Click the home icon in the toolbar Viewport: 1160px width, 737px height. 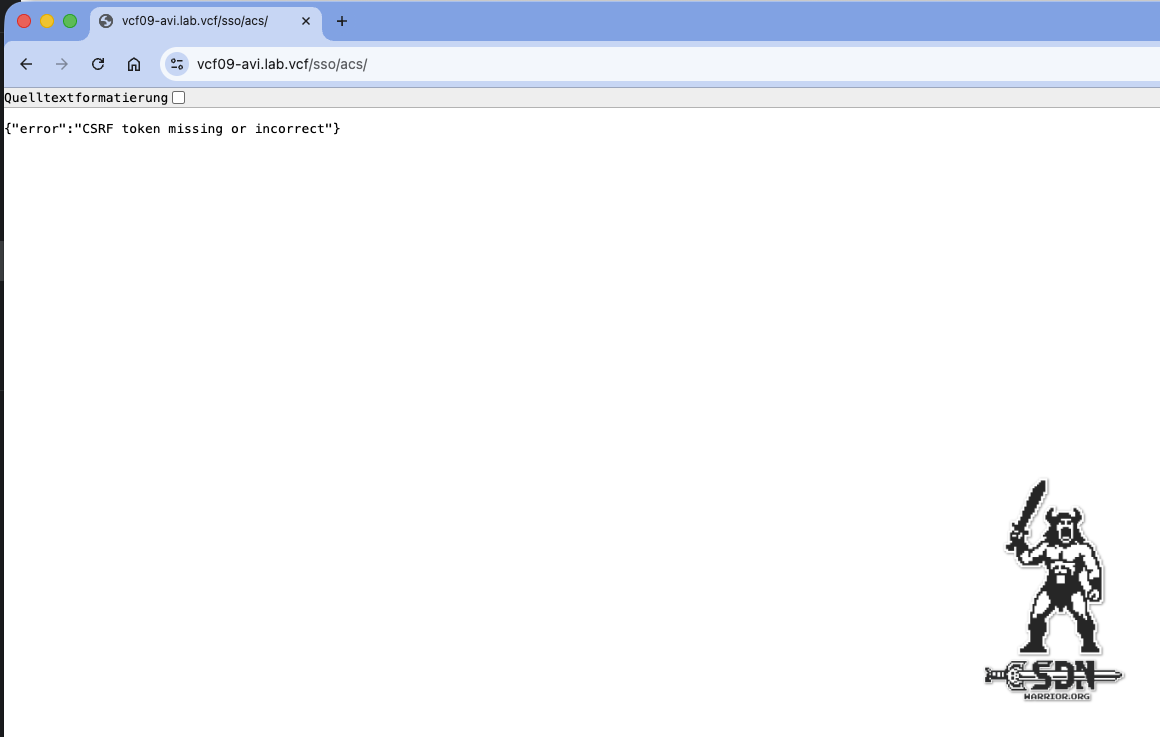coord(134,64)
